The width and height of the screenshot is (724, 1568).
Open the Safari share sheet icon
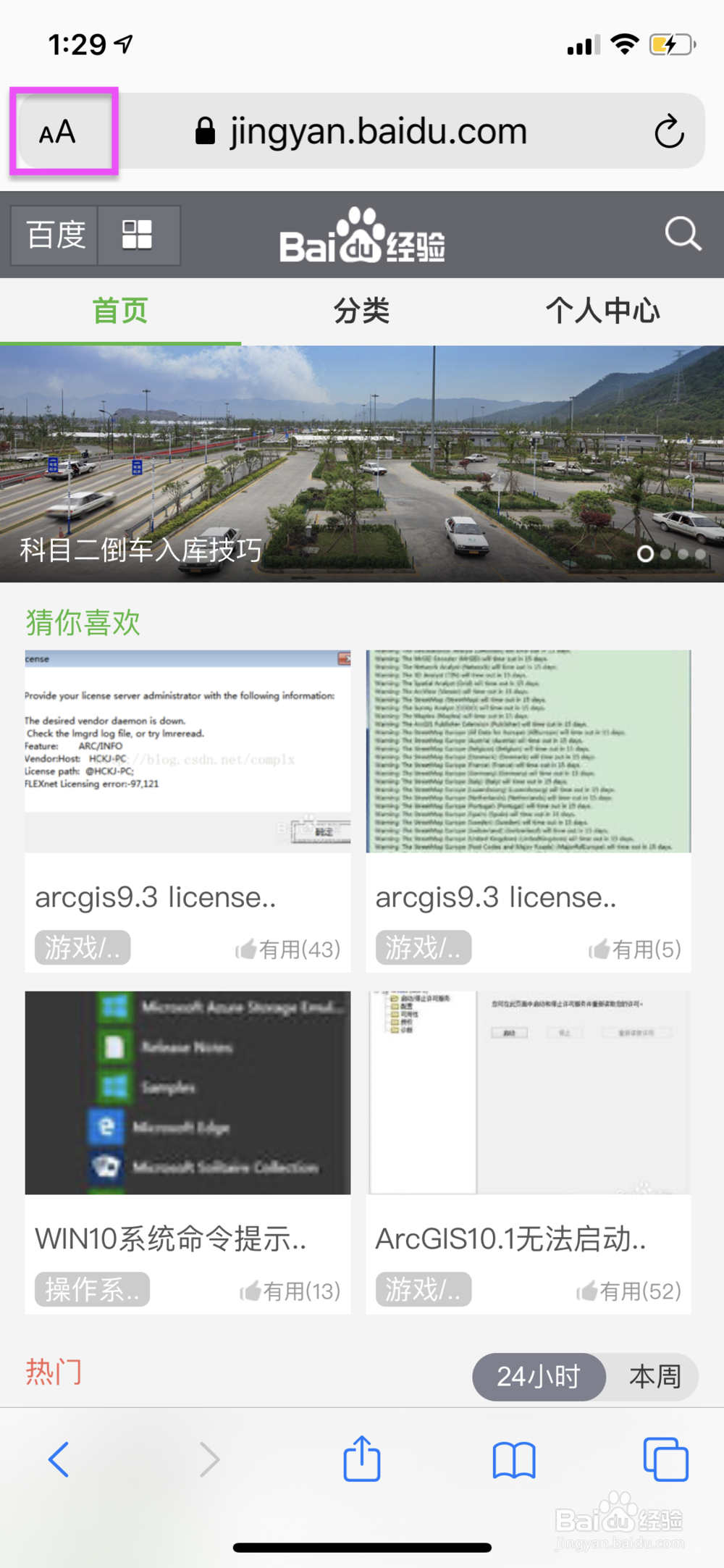pyautogui.click(x=361, y=1459)
